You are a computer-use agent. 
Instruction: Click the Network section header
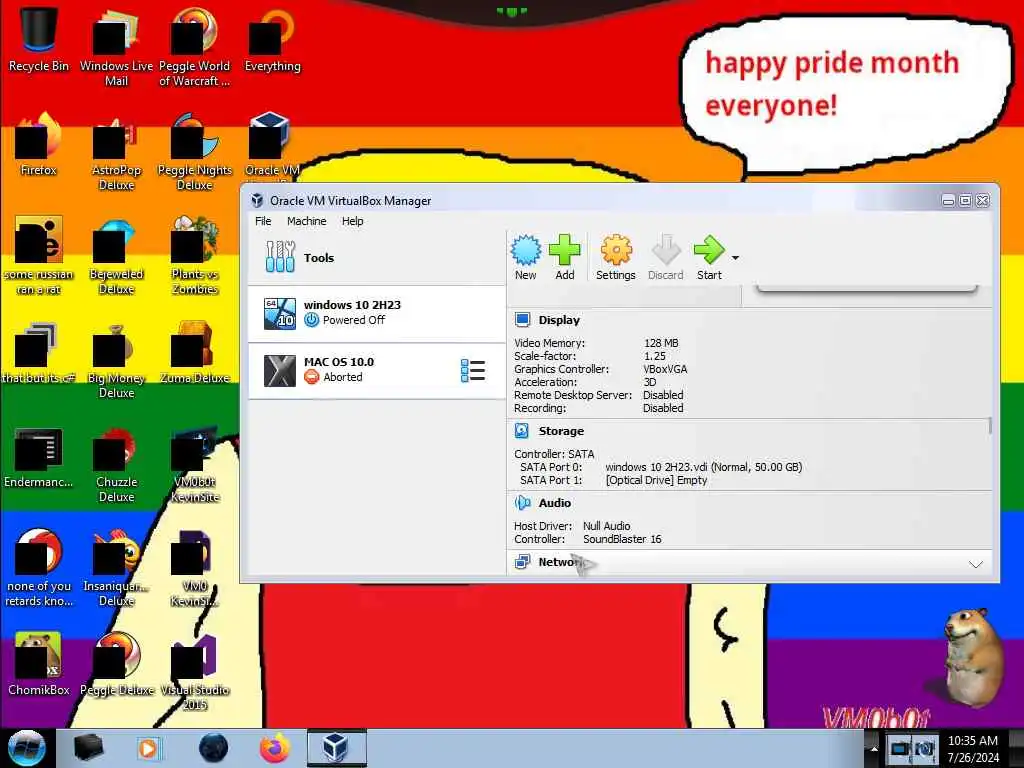749,562
